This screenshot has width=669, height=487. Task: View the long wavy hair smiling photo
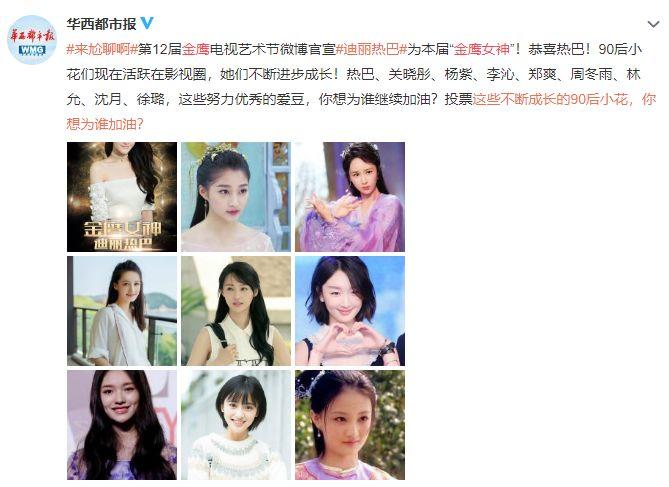coord(122,425)
